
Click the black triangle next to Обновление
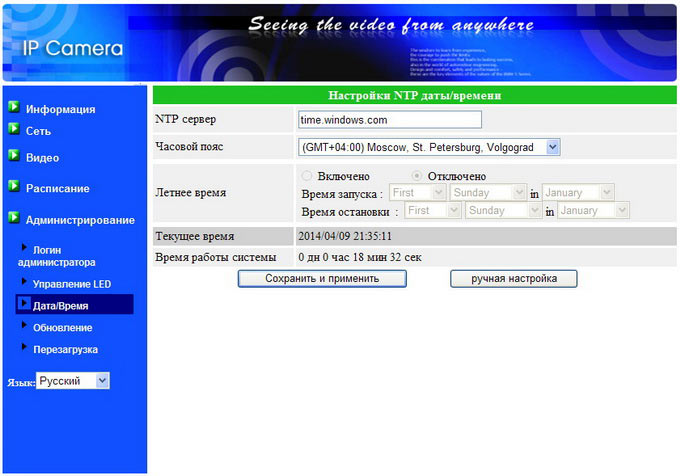24,325
